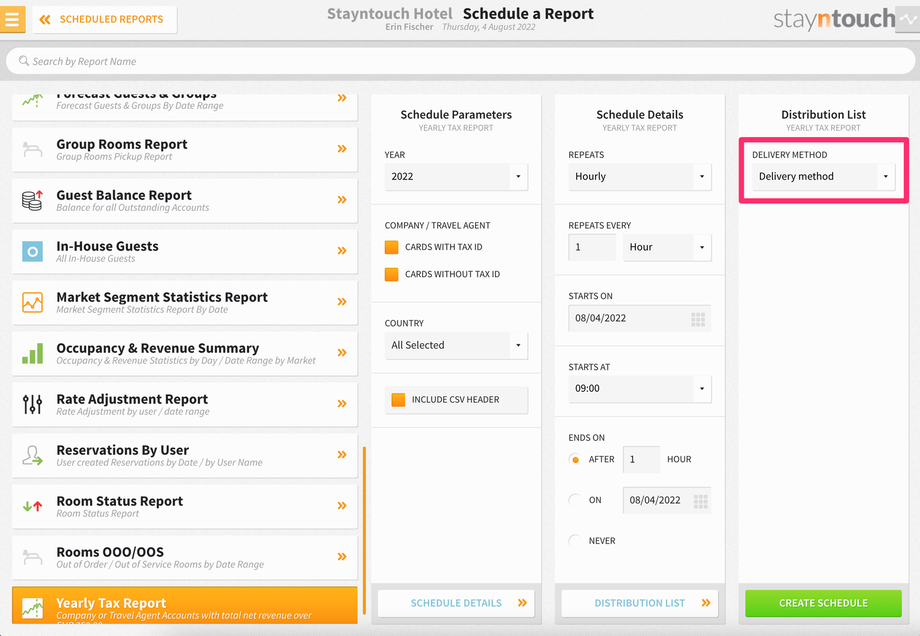This screenshot has width=920, height=636.
Task: Click the Rate Adjustment Report chevron arrow
Action: (x=342, y=404)
